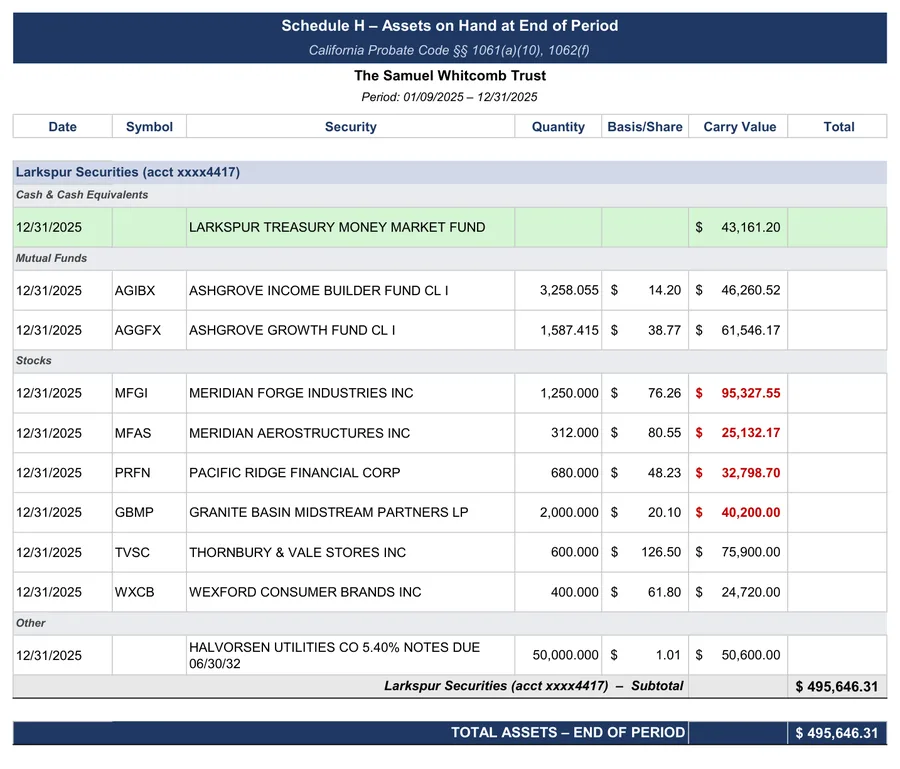The image size is (900, 769).
Task: Click date cell in the money market row
Action: click(x=63, y=227)
